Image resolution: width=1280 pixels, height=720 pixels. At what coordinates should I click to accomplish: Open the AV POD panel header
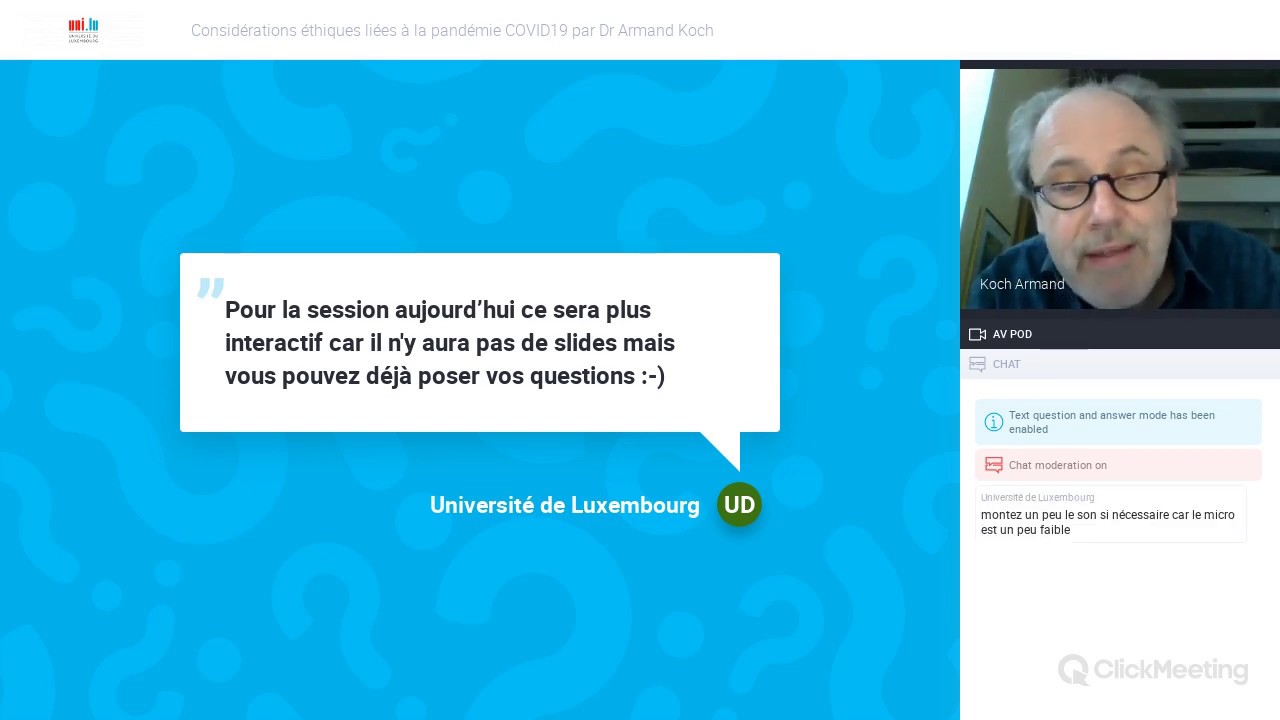[x=1120, y=334]
